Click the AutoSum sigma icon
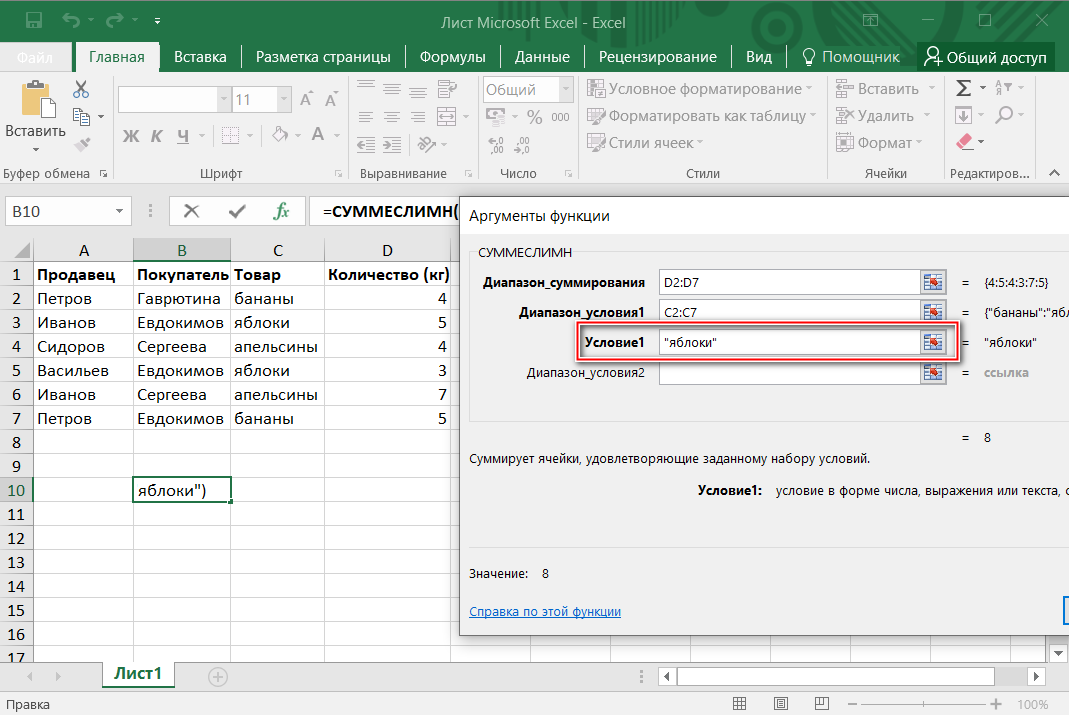Viewport: 1069px width, 715px height. tap(963, 88)
